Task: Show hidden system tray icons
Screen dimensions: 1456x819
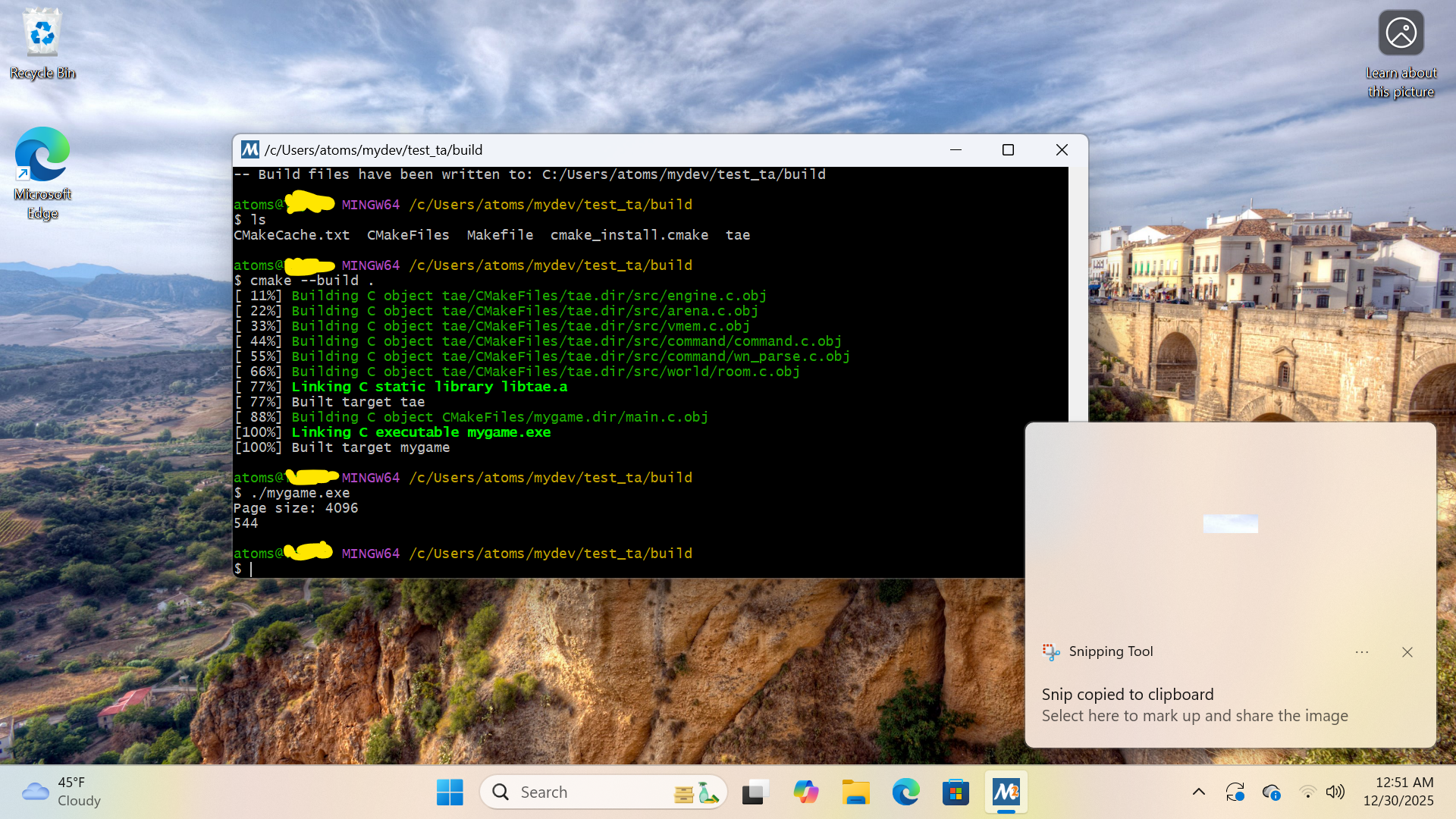Action: pyautogui.click(x=1198, y=792)
